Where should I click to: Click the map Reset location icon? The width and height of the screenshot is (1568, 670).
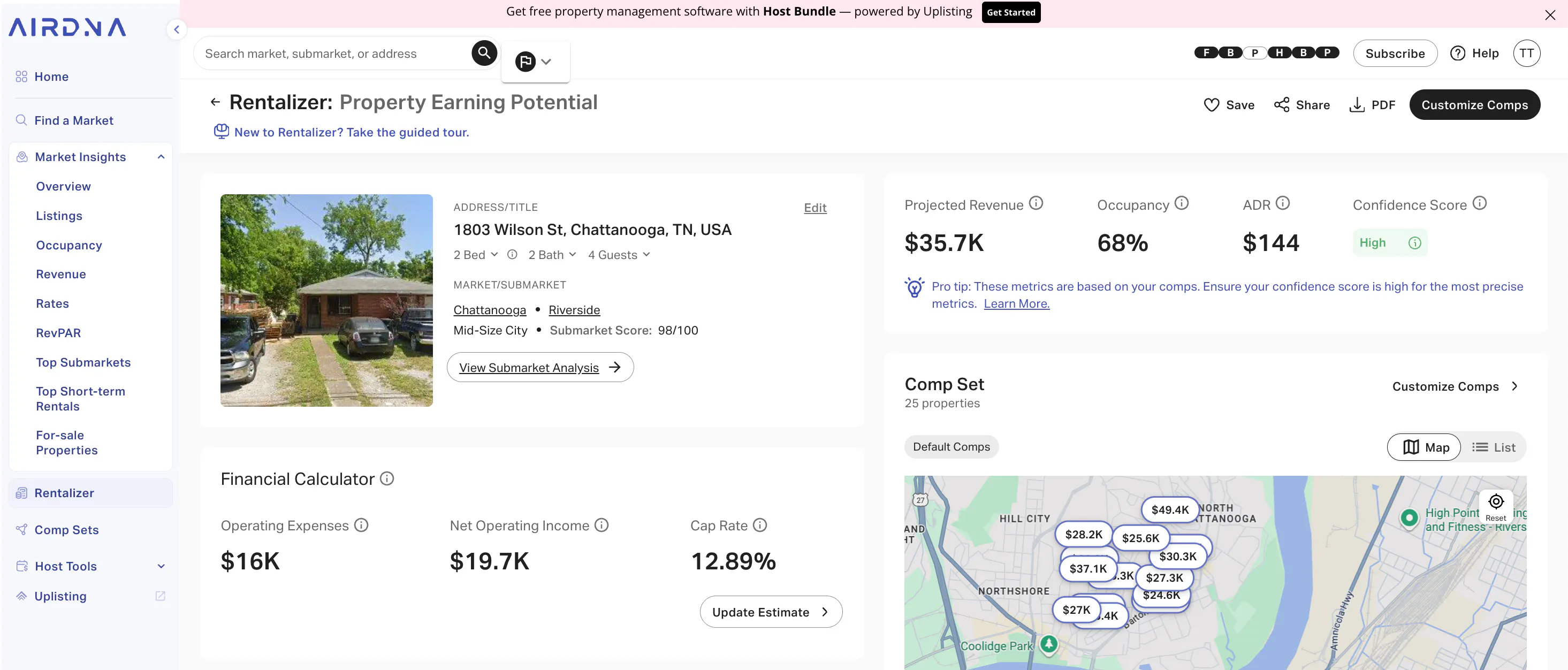pos(1496,506)
